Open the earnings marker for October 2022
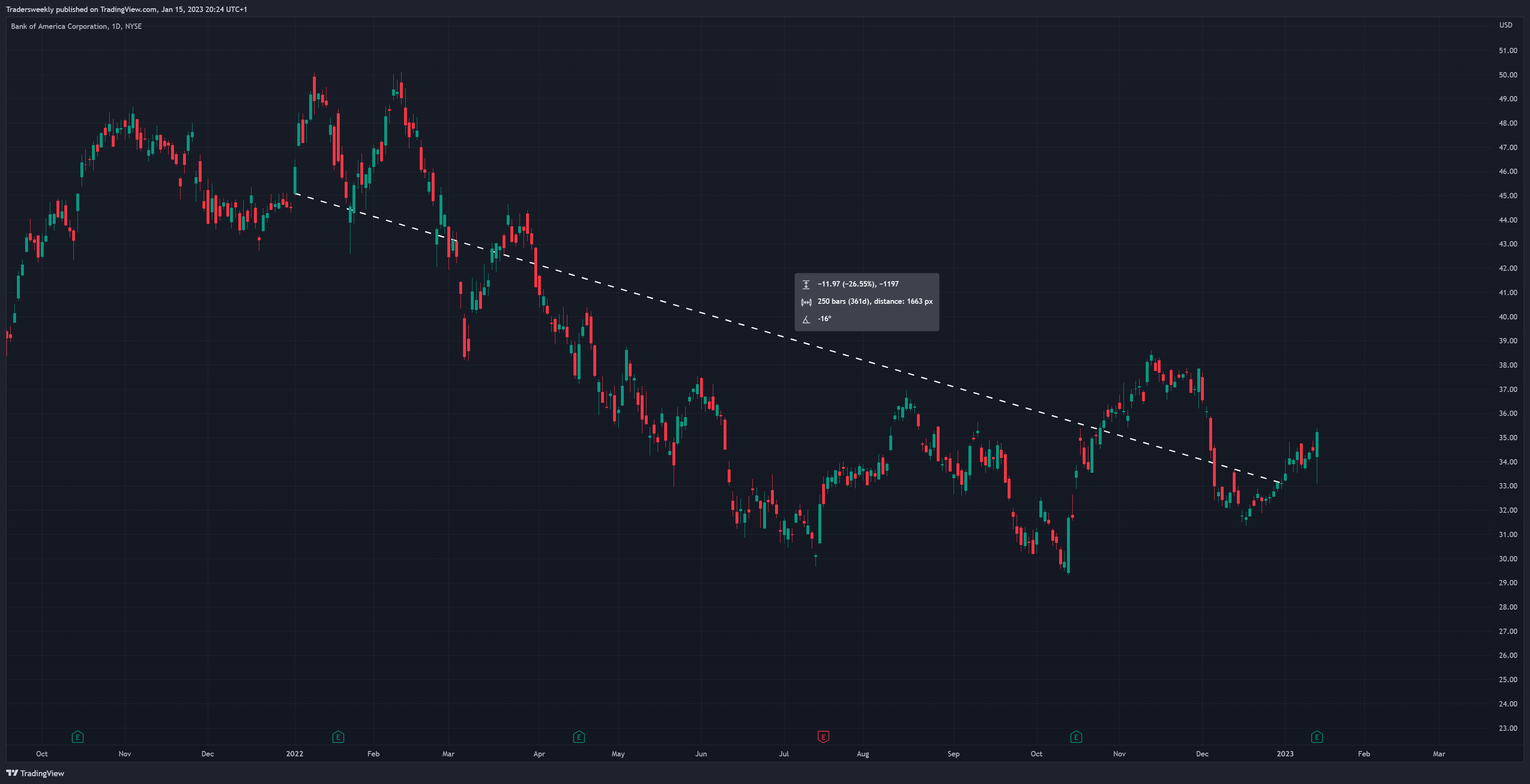The height and width of the screenshot is (784, 1530). 1076,737
